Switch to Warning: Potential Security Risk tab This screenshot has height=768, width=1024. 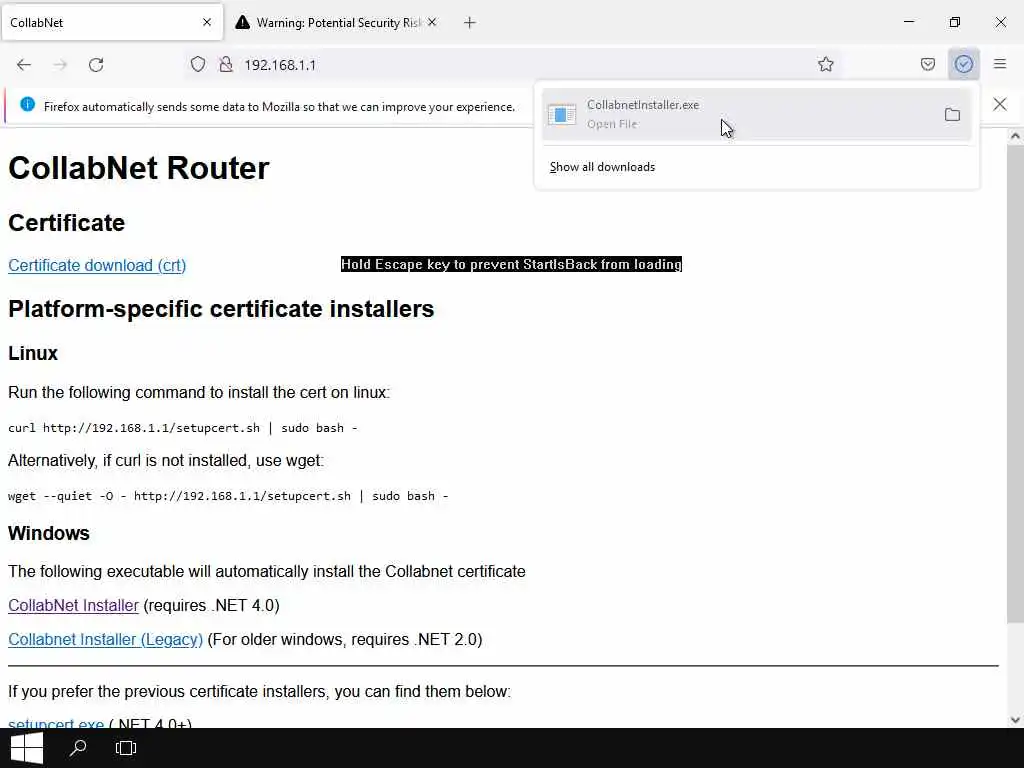[336, 23]
